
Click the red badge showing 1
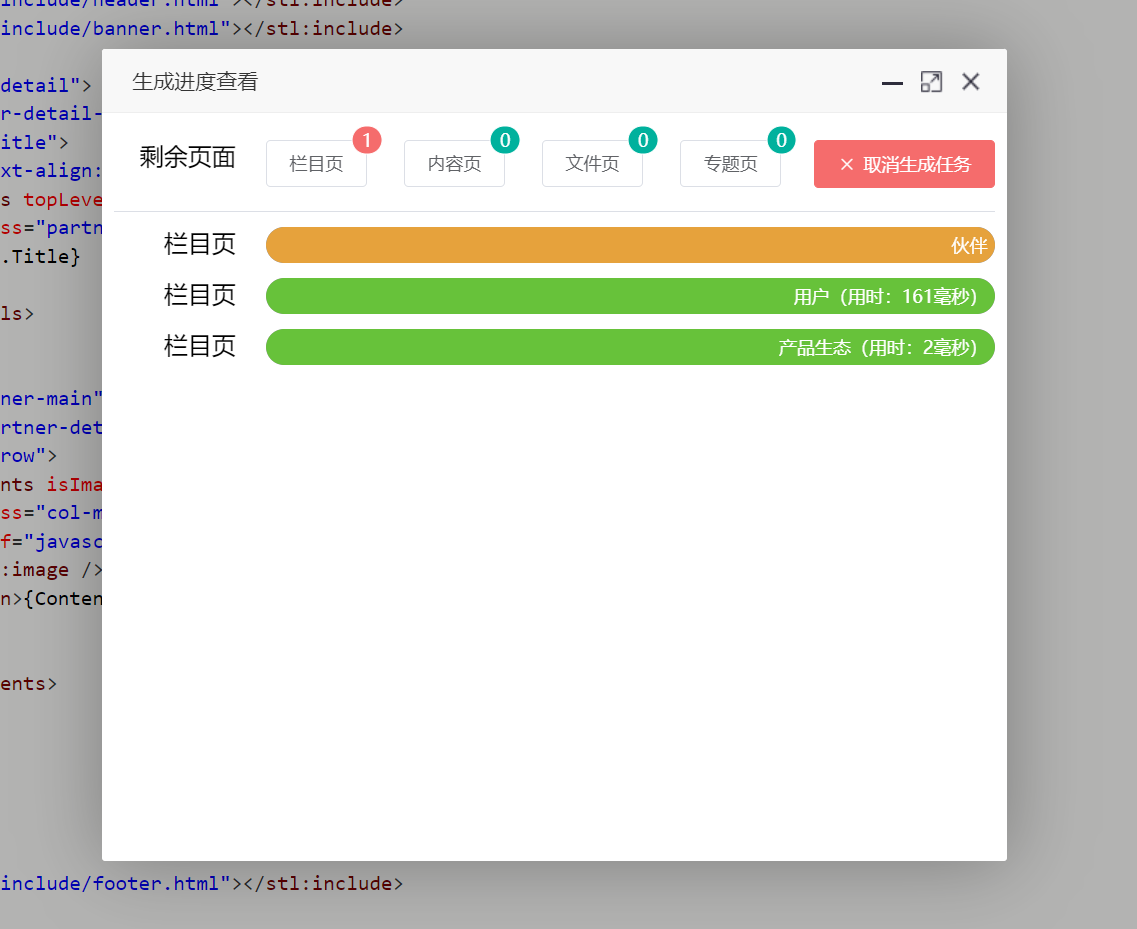pos(367,140)
